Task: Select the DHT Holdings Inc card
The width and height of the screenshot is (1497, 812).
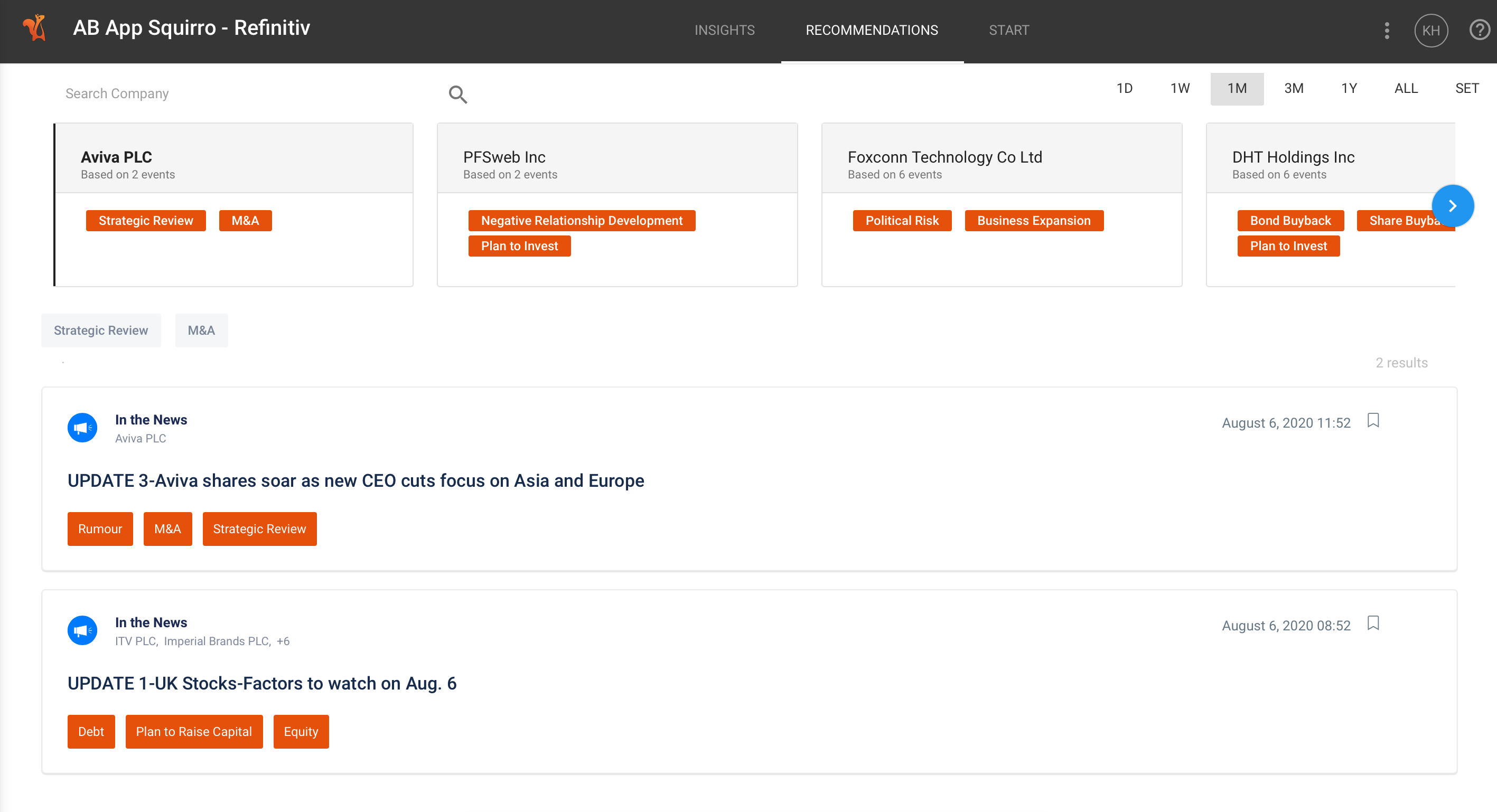Action: (x=1330, y=204)
